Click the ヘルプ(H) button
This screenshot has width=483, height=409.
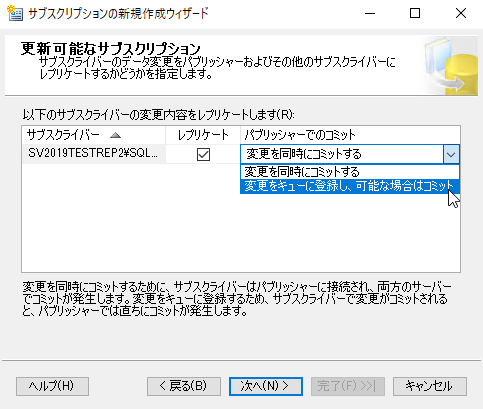[x=52, y=386]
